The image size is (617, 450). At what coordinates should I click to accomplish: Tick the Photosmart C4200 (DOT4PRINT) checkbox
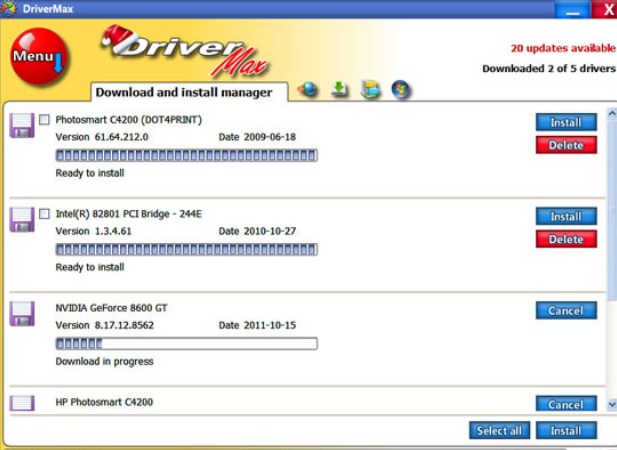[44, 120]
